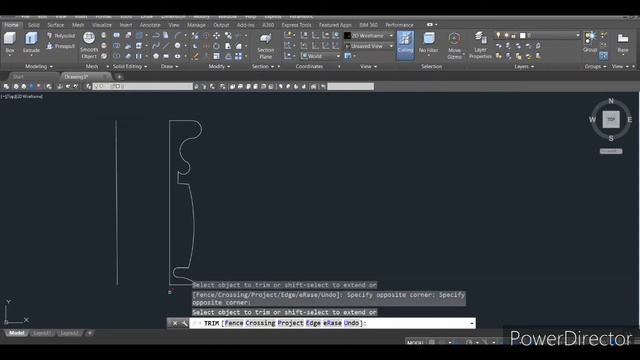This screenshot has width=640, height=360.
Task: Expand the Solid Editing panel
Action: (x=130, y=67)
